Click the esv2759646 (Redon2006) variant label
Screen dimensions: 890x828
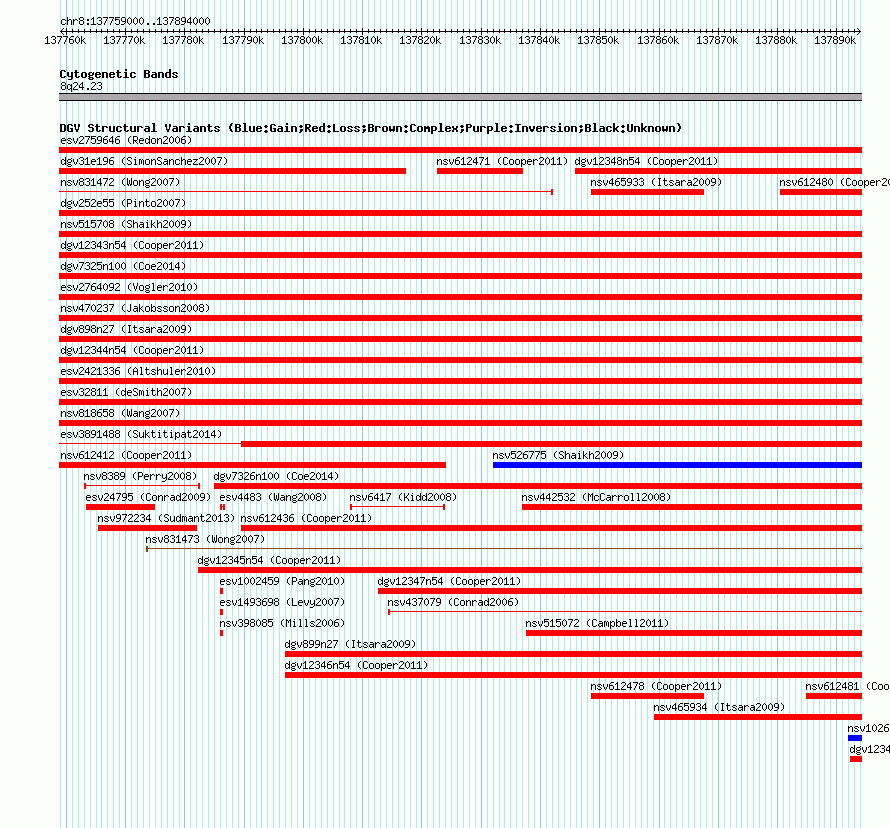(x=126, y=140)
